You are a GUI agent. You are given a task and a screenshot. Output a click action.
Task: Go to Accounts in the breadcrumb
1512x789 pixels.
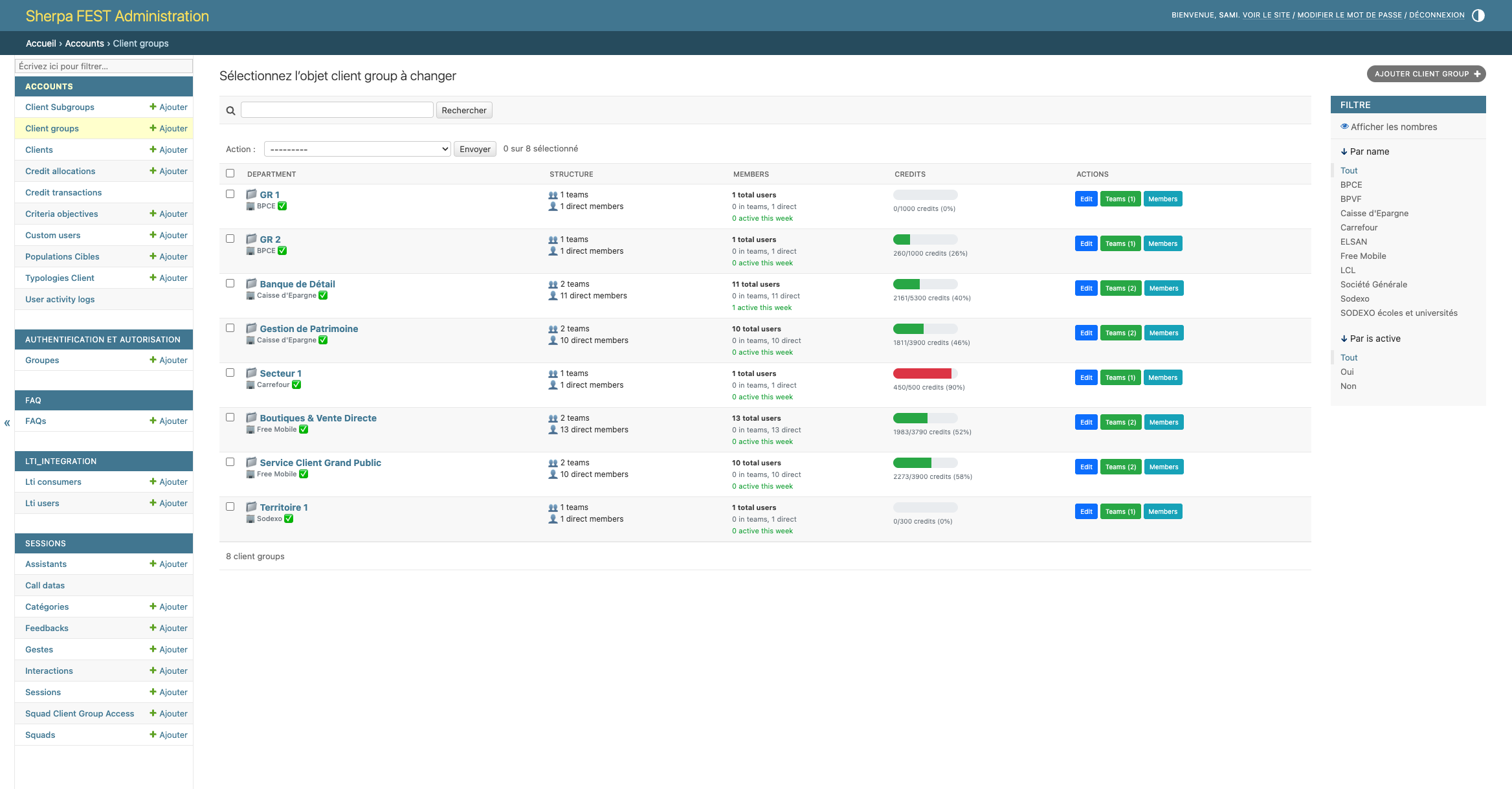pyautogui.click(x=84, y=43)
